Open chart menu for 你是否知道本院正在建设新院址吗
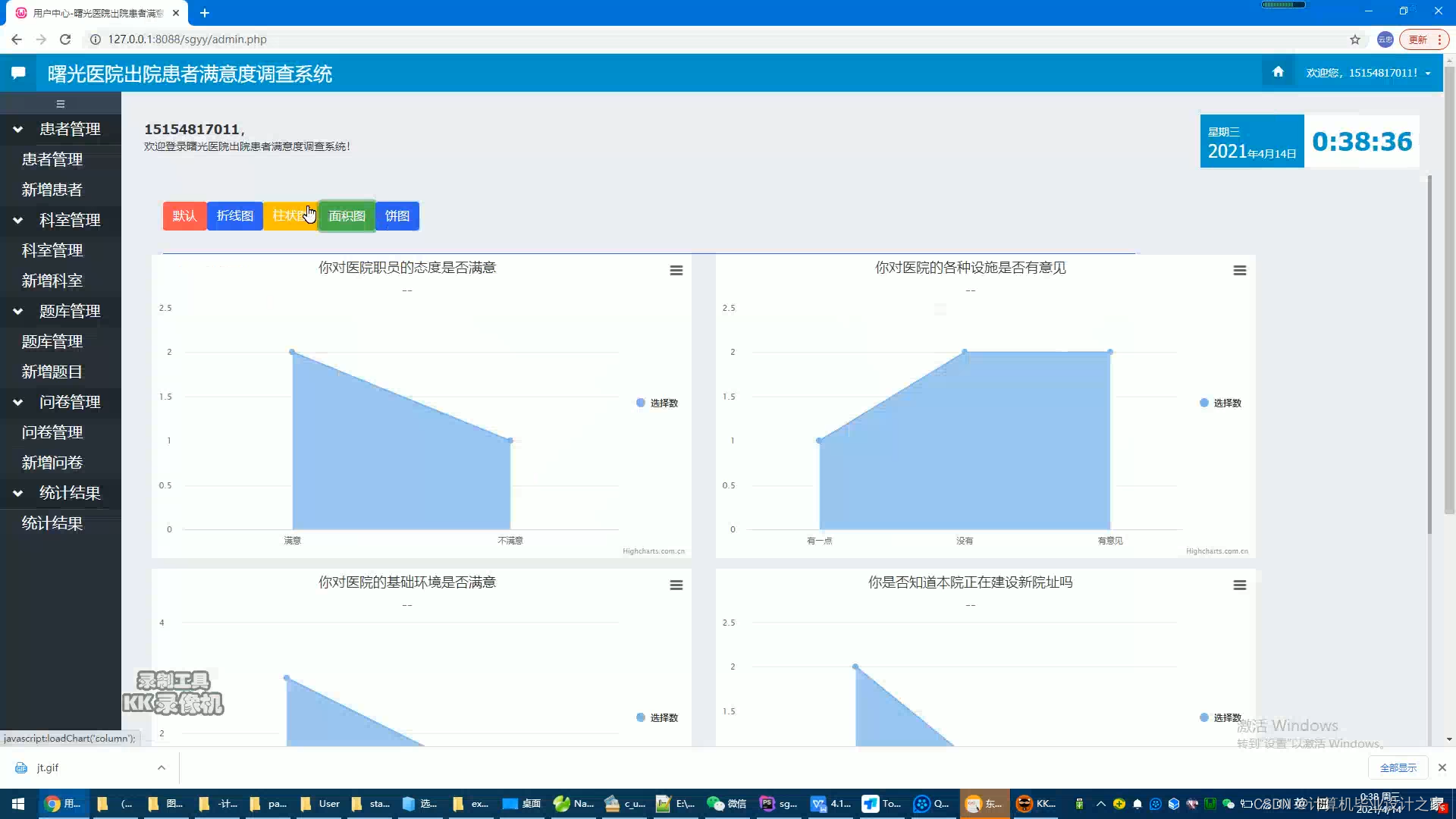The width and height of the screenshot is (1456, 819). [1240, 585]
